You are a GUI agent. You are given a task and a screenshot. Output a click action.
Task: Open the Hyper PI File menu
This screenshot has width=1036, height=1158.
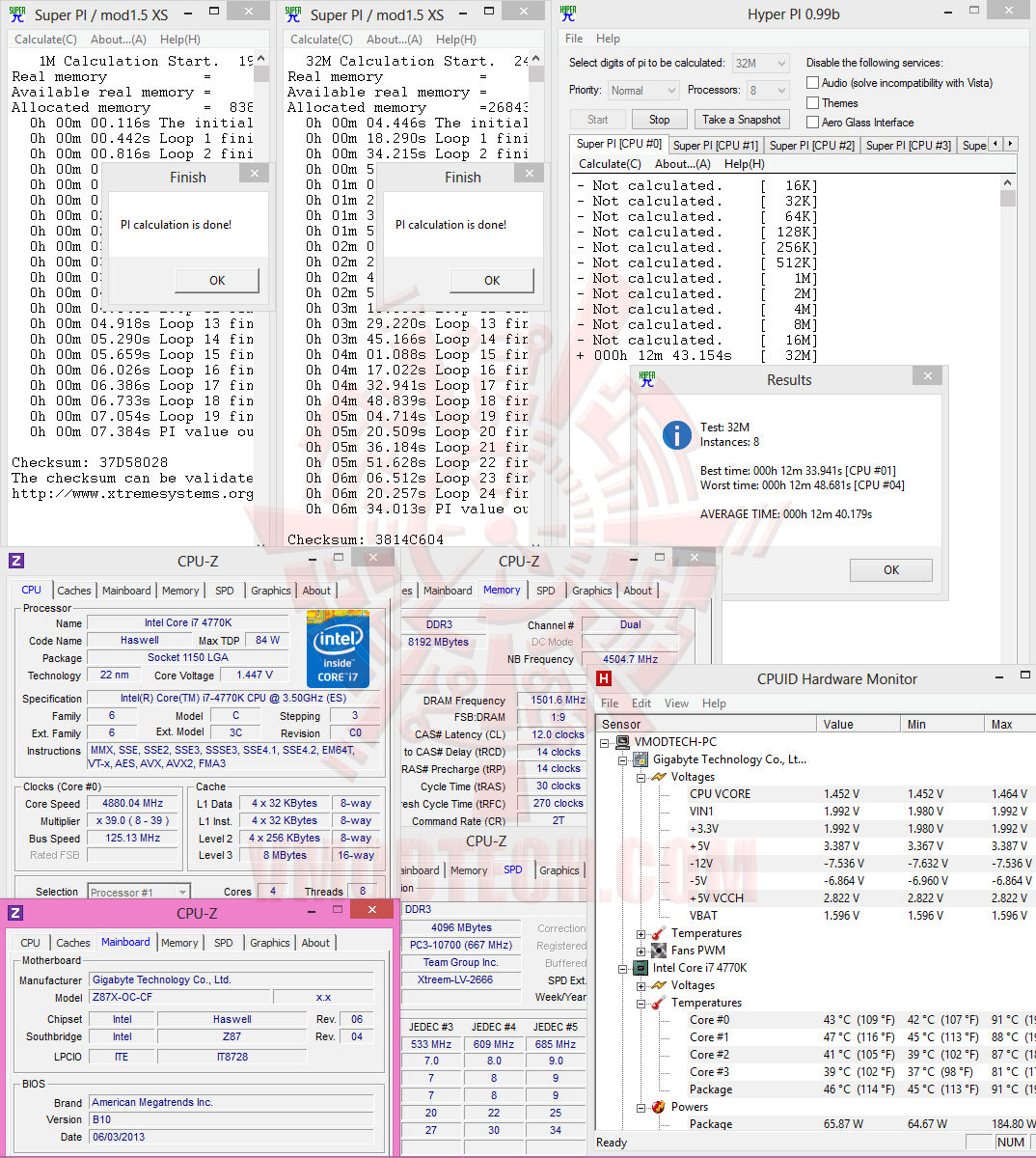(574, 39)
